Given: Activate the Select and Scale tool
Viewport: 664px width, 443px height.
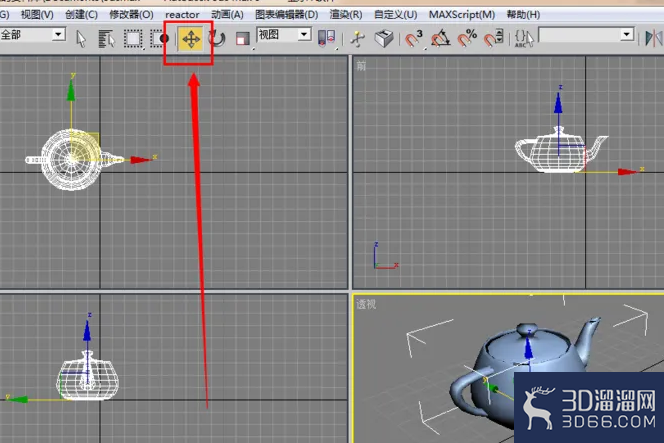Looking at the screenshot, I should pyautogui.click(x=243, y=39).
